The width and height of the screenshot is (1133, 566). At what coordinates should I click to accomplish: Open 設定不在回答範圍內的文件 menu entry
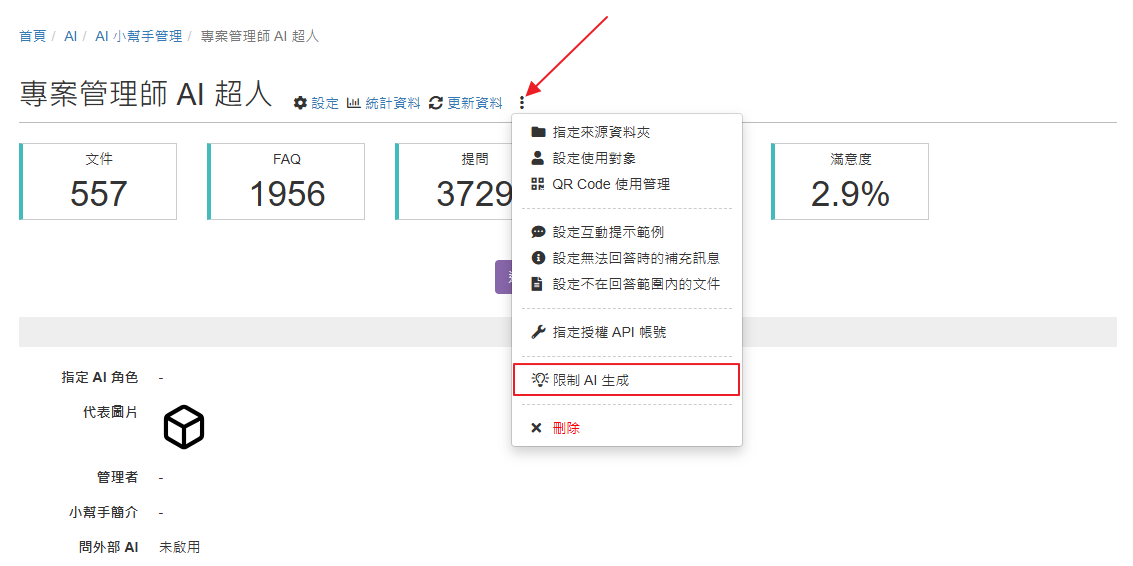[x=636, y=284]
